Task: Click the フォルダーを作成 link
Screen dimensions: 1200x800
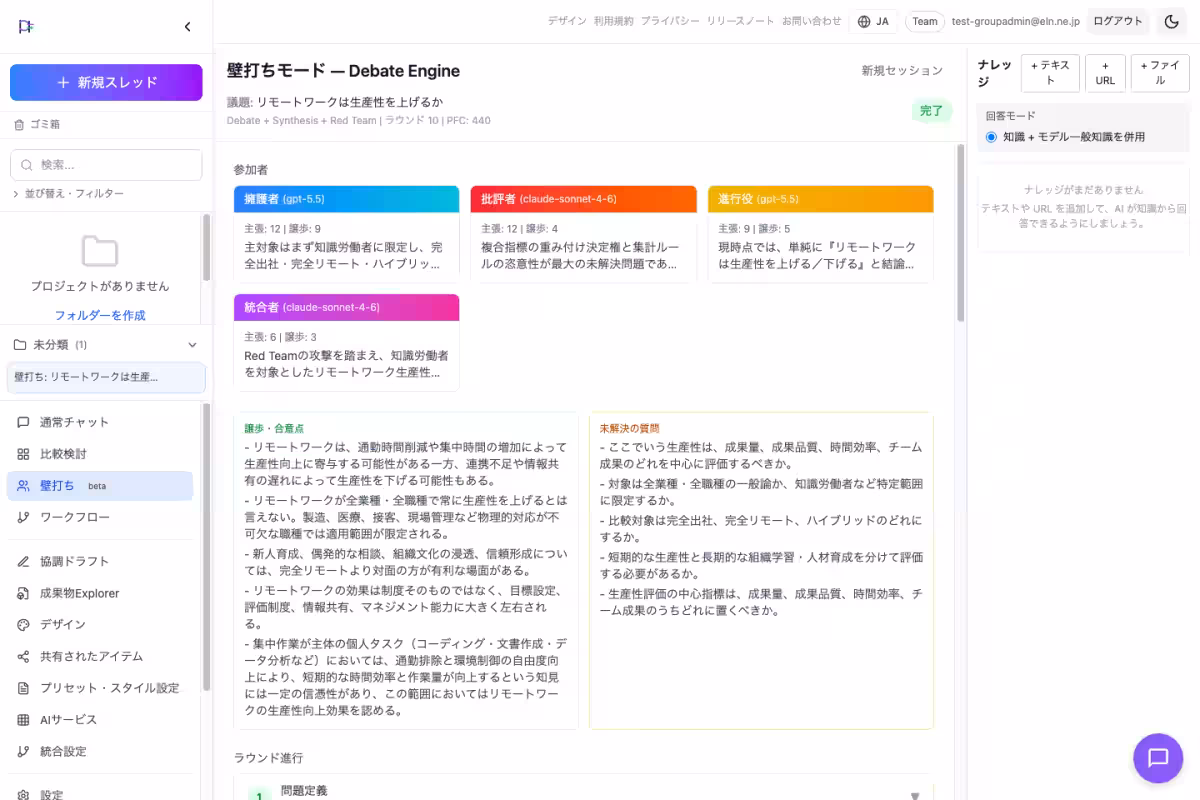Action: pos(100,315)
